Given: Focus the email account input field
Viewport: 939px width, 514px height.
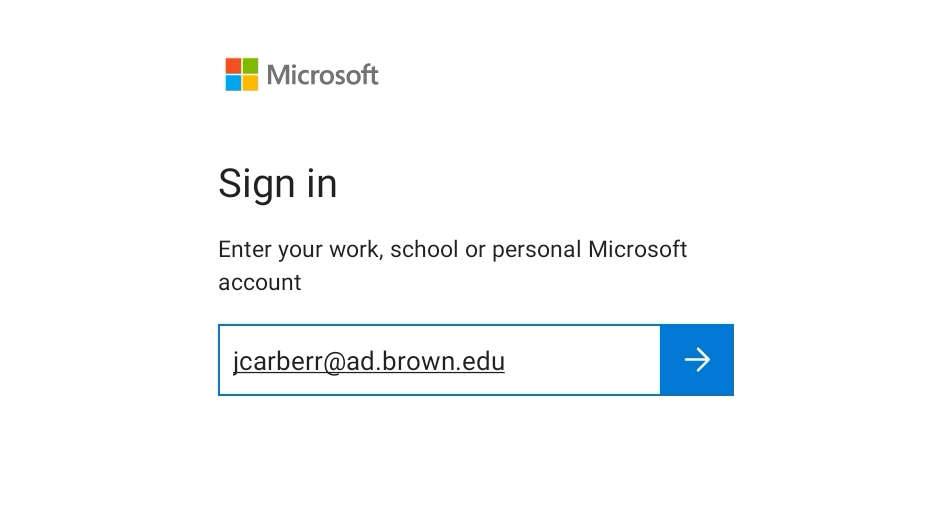Looking at the screenshot, I should (x=440, y=360).
